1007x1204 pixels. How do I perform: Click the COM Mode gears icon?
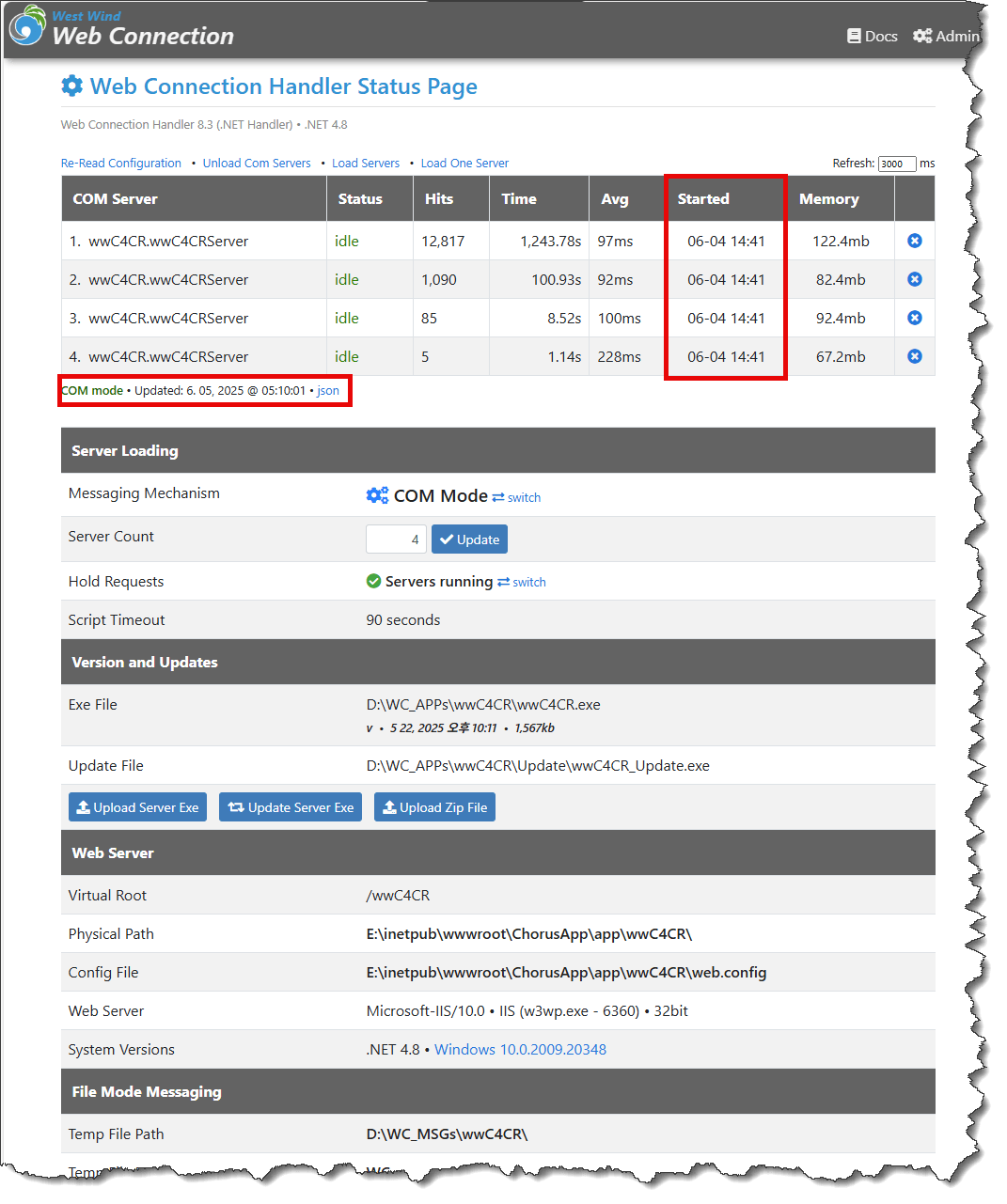(377, 495)
